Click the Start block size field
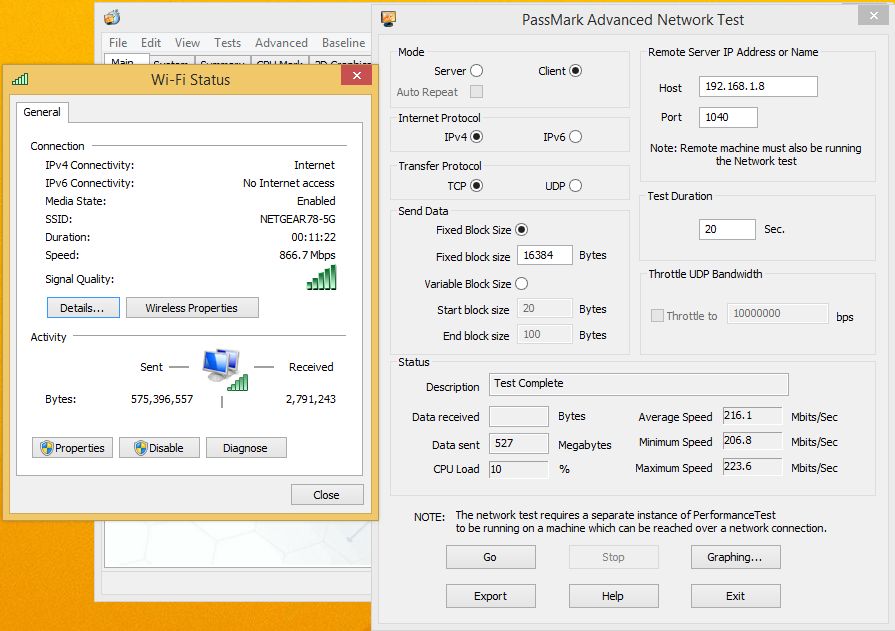This screenshot has width=895, height=631. 545,308
